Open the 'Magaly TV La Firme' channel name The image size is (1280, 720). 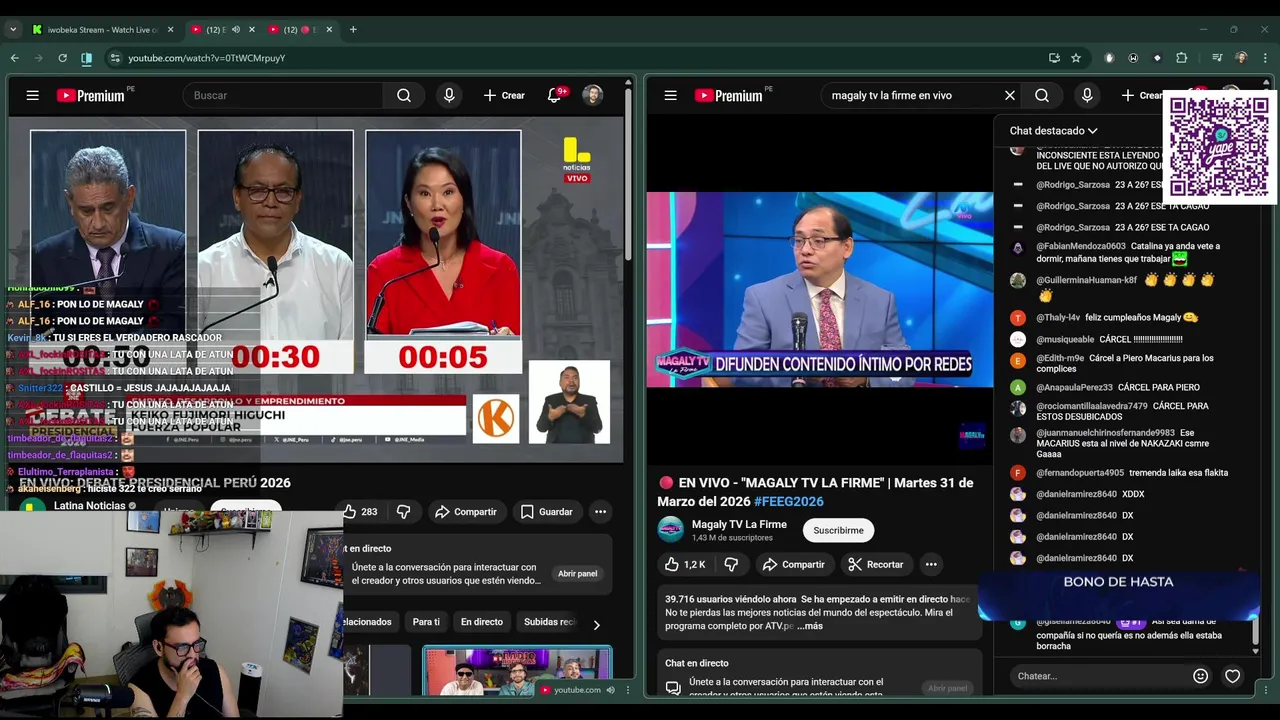pos(739,524)
